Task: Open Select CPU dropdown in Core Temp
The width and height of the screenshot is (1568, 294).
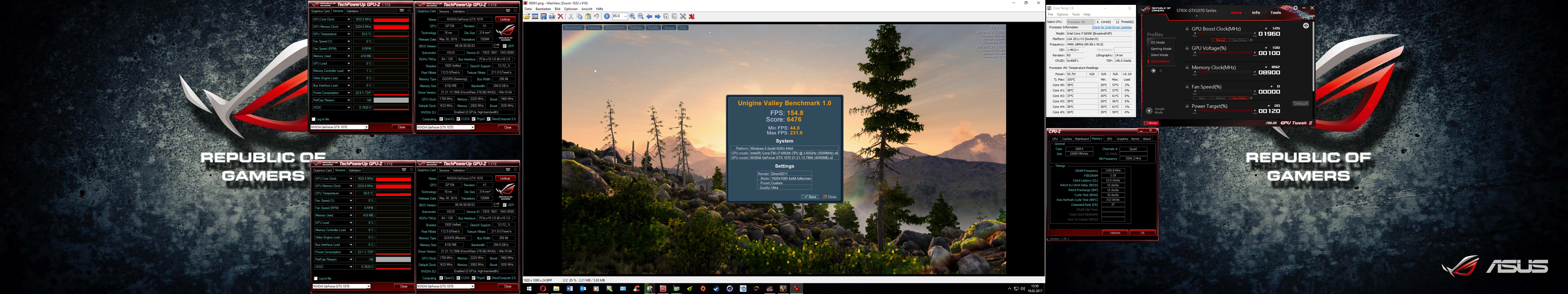Action: point(1080,22)
